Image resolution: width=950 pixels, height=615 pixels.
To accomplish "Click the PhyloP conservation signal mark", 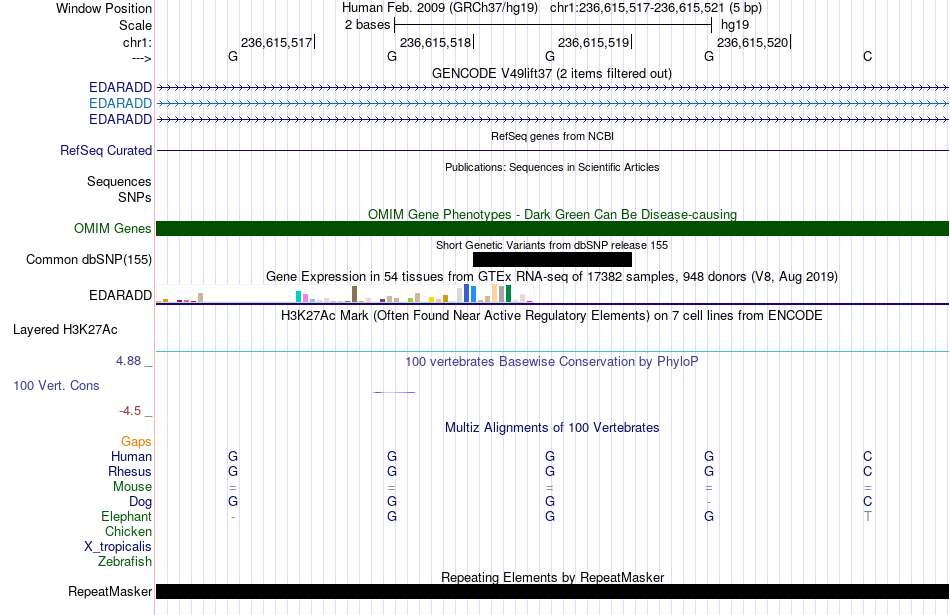I will [x=394, y=392].
